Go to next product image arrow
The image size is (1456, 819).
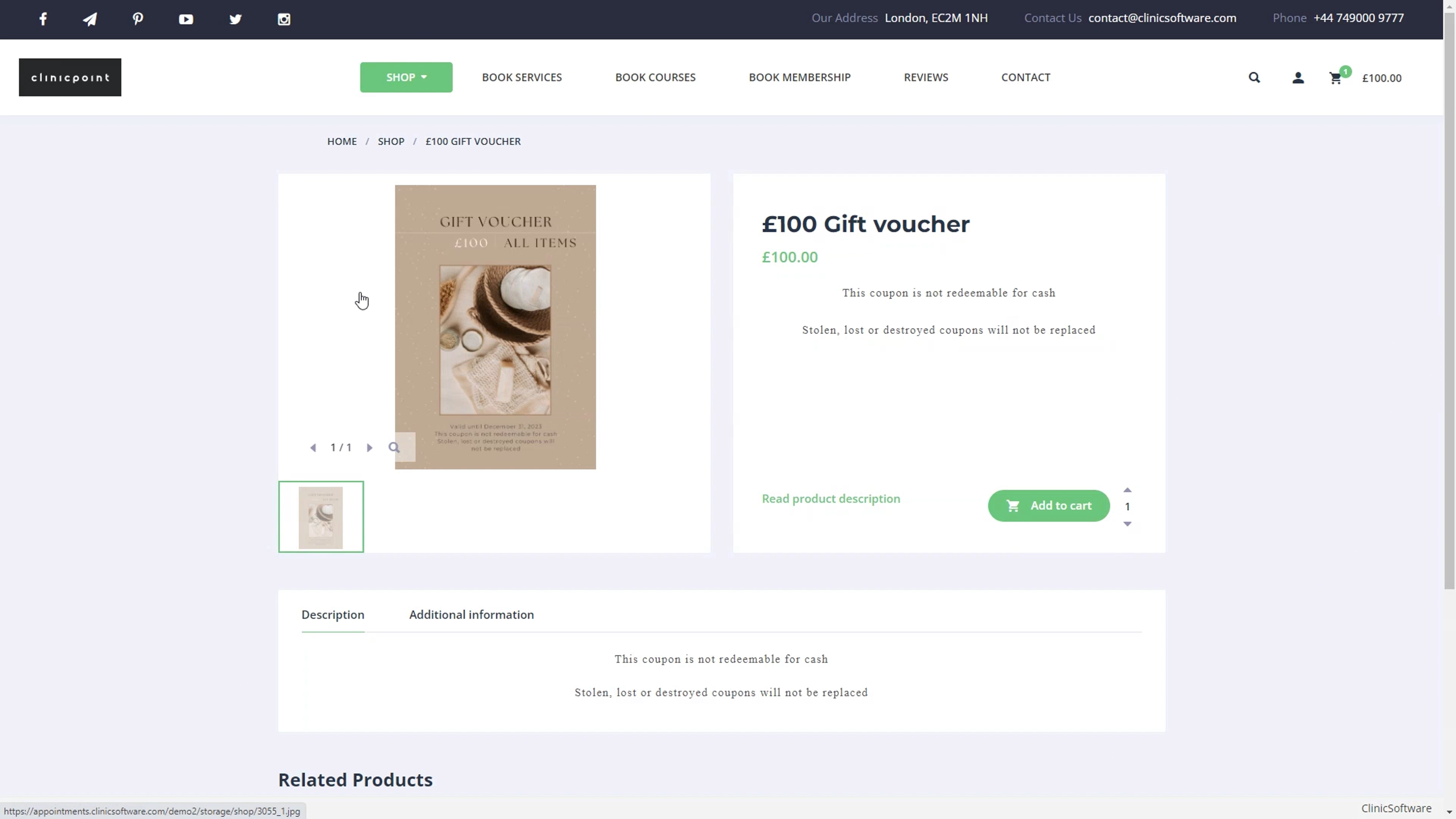coord(370,448)
